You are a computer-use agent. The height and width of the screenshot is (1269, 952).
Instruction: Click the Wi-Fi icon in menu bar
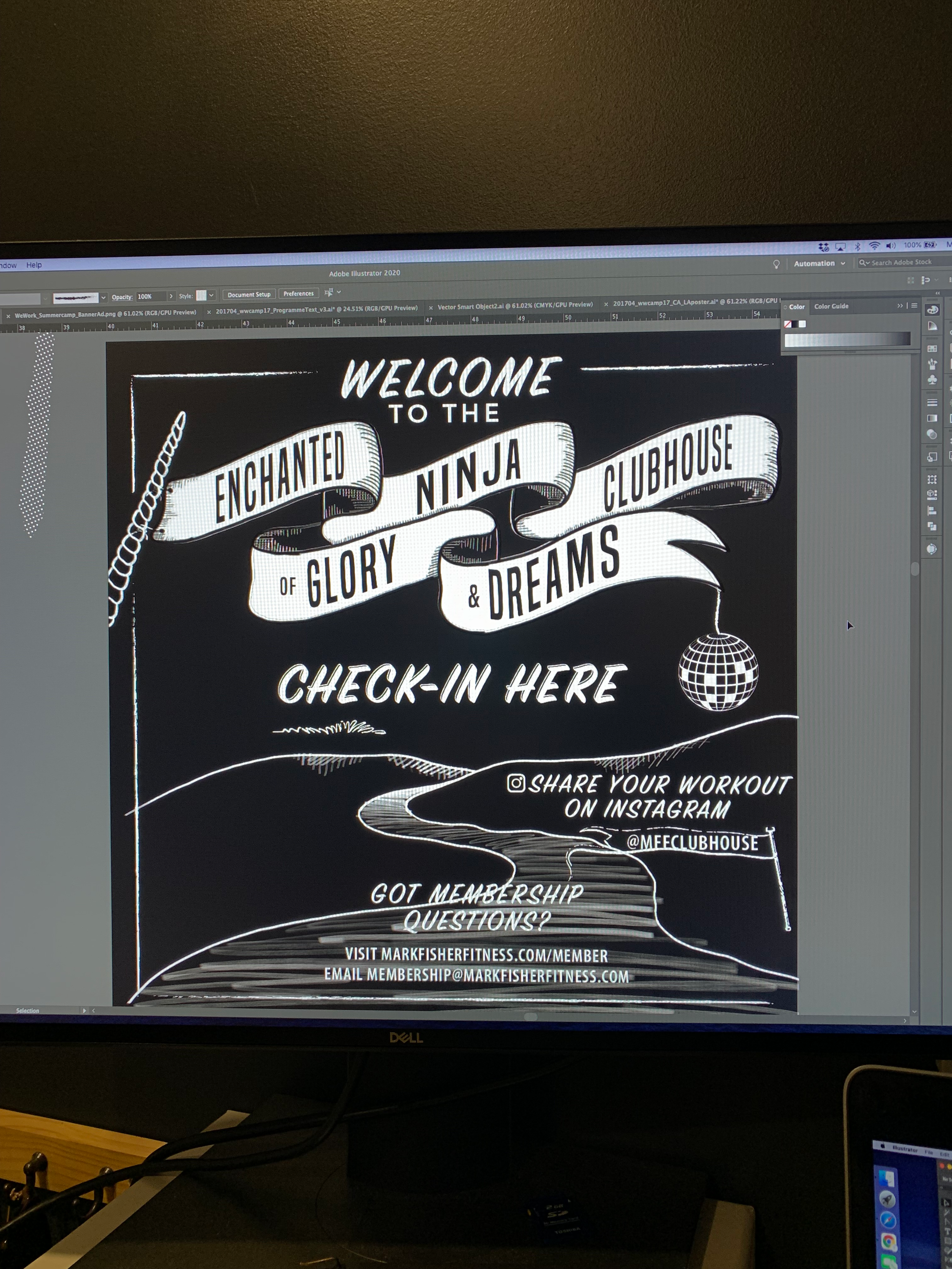[874, 246]
